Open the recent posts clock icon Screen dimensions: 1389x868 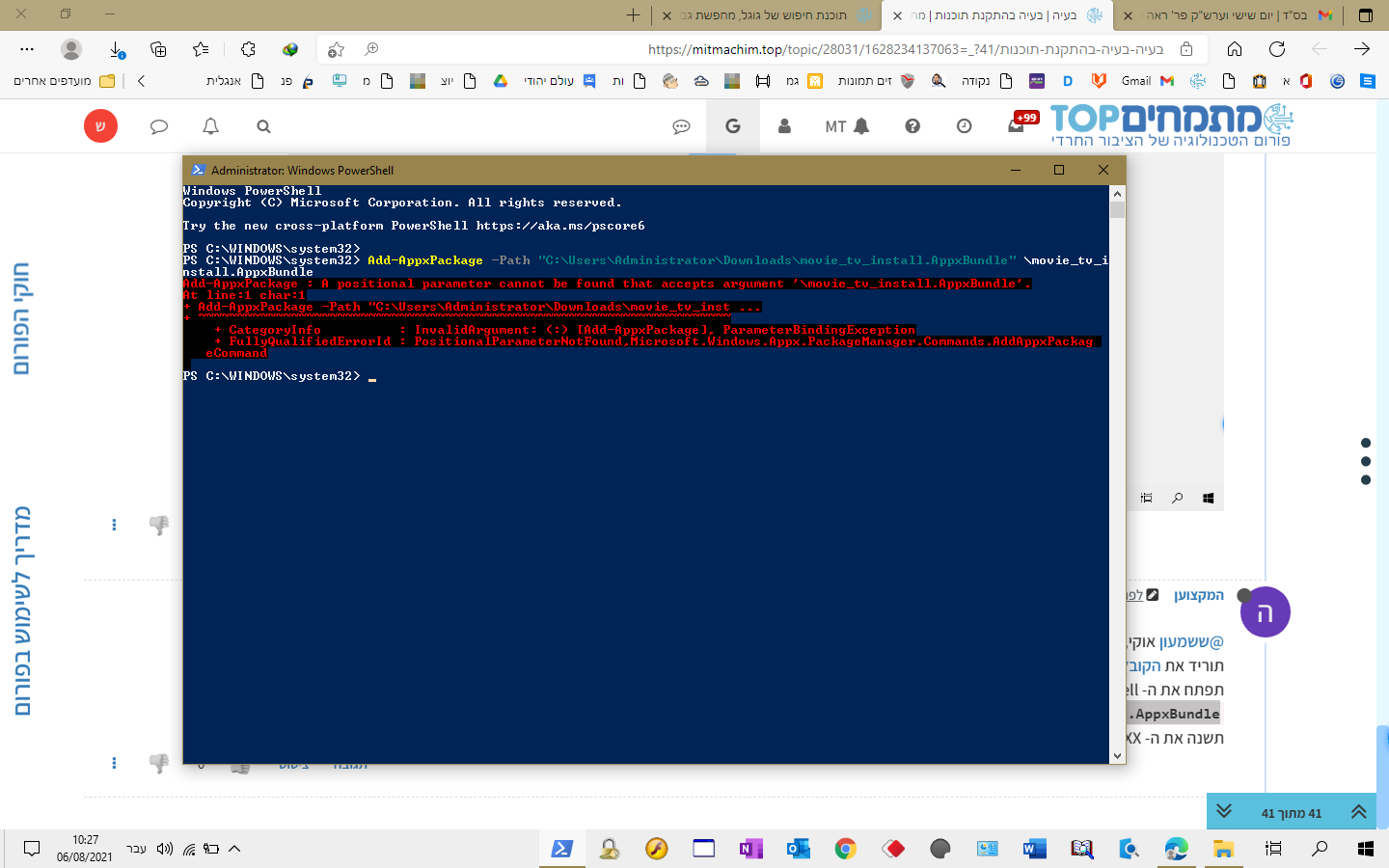pyautogui.click(x=964, y=126)
